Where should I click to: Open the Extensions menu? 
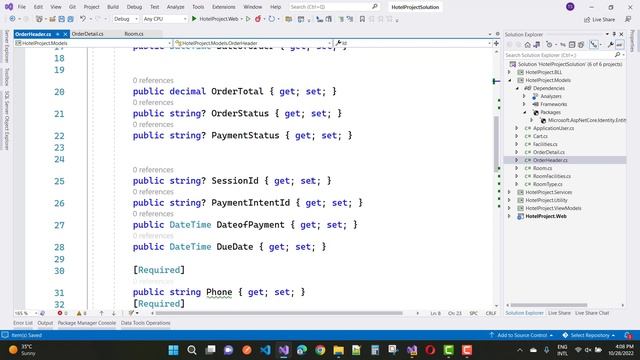pos(224,7)
